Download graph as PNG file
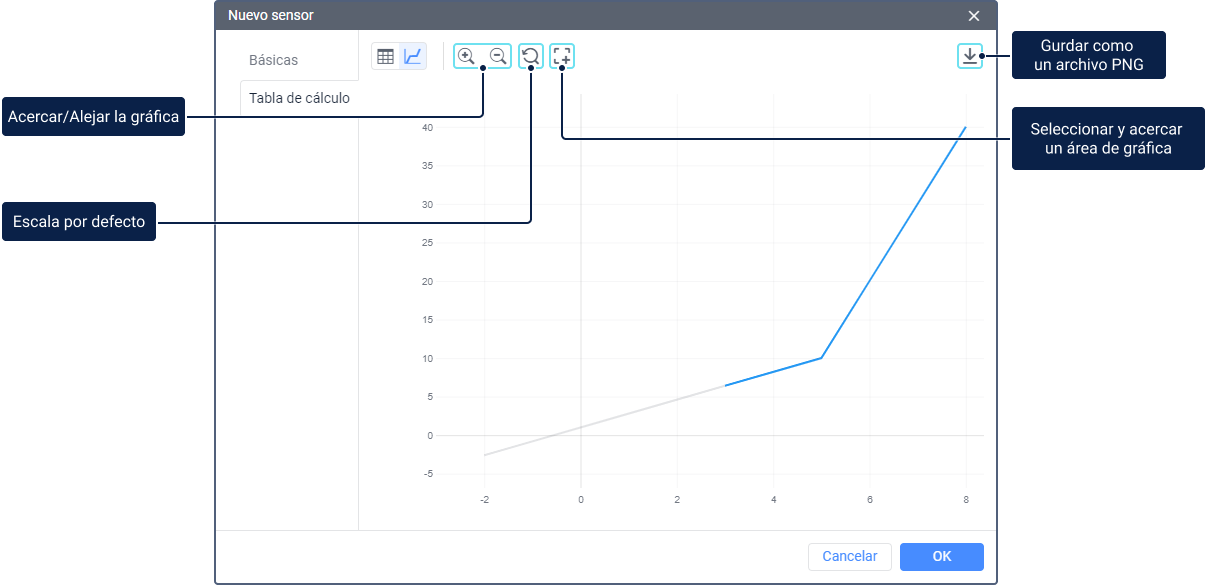Viewport: 1207px width, 585px height. (x=969, y=56)
